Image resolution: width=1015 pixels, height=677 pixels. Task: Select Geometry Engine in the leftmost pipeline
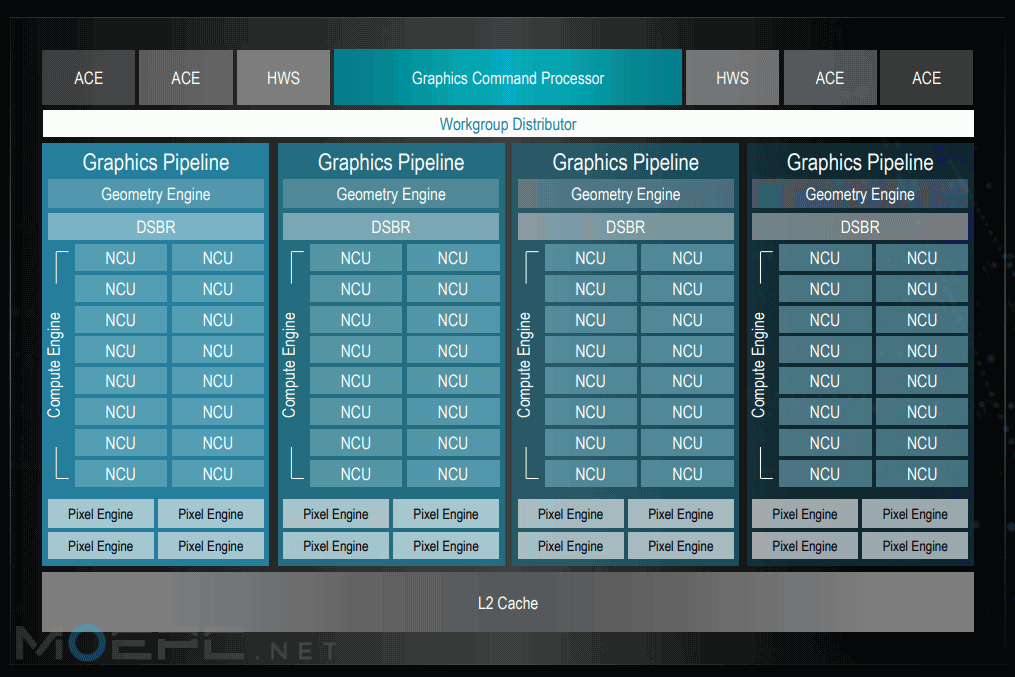coord(156,194)
